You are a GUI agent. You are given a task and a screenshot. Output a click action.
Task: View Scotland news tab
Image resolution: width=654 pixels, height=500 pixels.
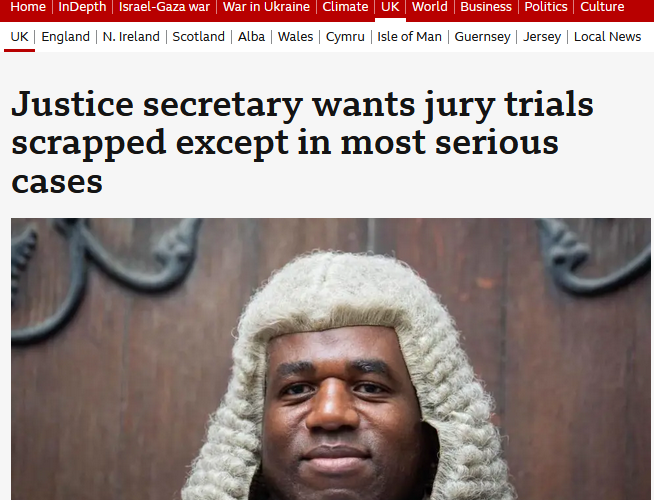199,37
